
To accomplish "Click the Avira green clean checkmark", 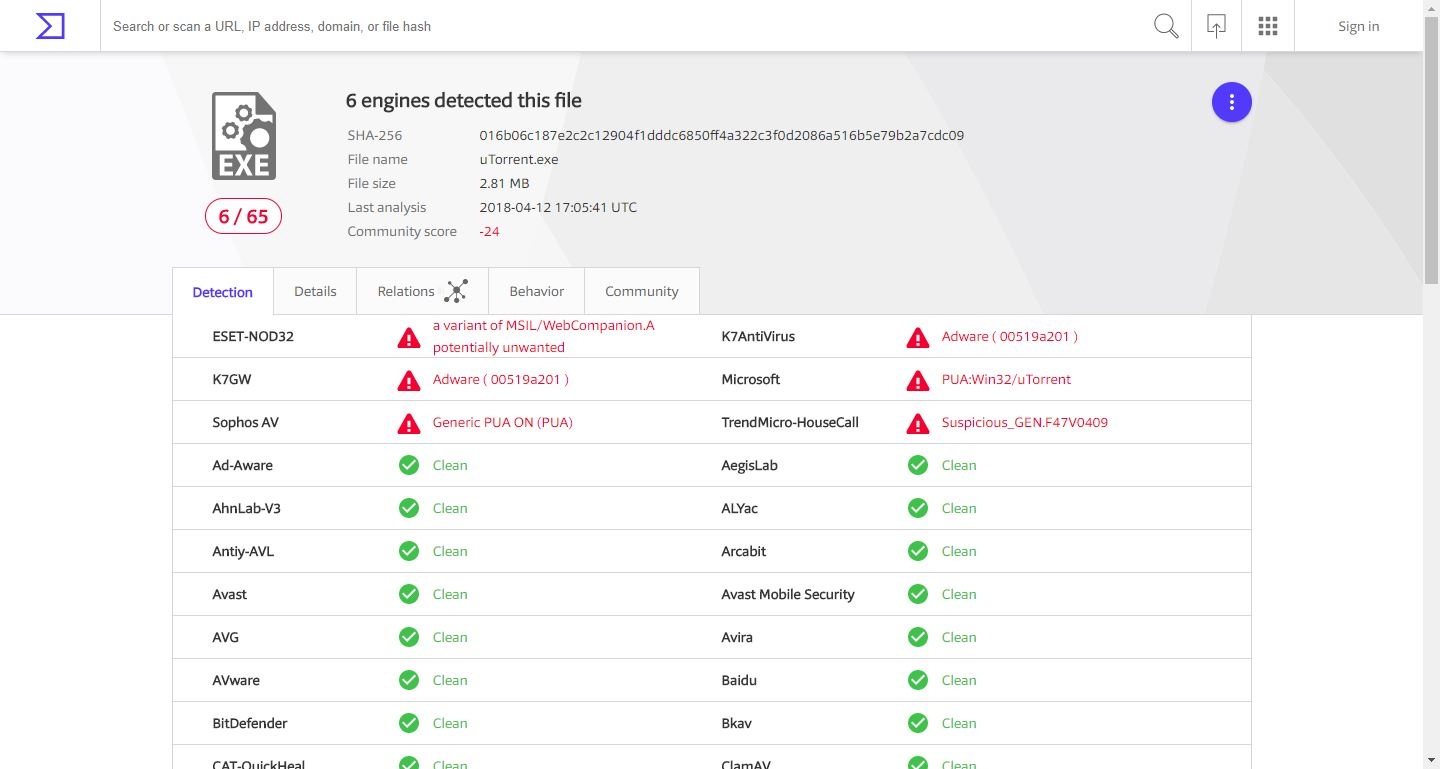I will (x=918, y=637).
